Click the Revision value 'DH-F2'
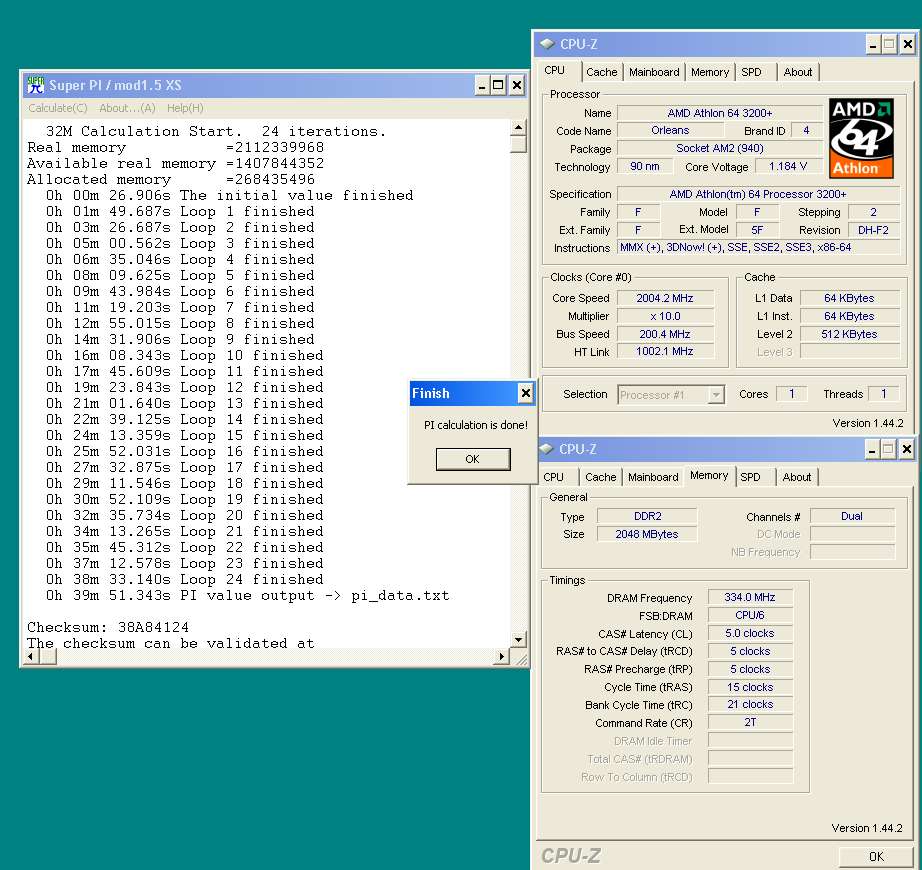The image size is (922, 870). 874,230
